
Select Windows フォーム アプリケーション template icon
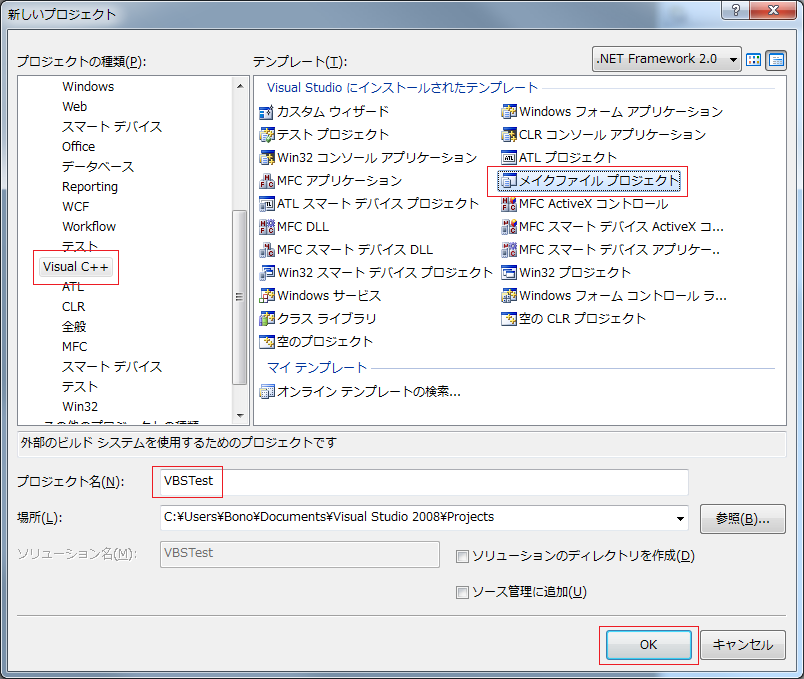[509, 112]
